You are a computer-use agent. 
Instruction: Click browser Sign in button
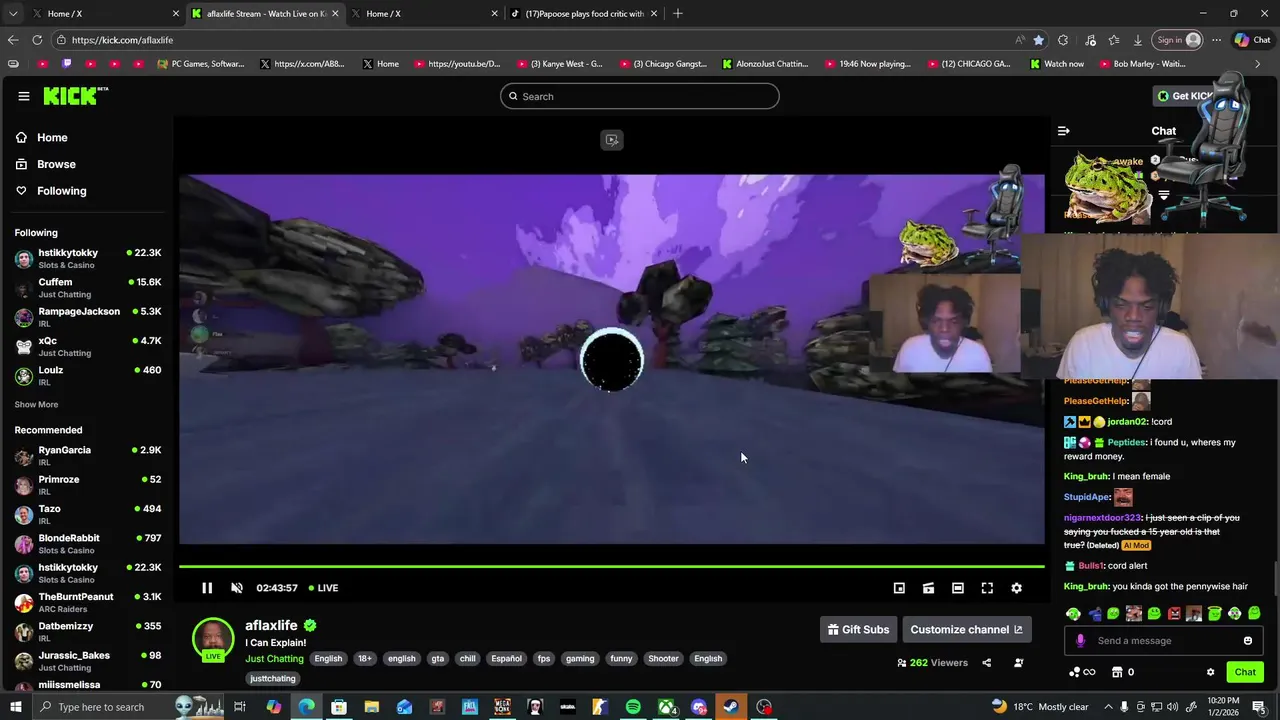pos(1178,40)
